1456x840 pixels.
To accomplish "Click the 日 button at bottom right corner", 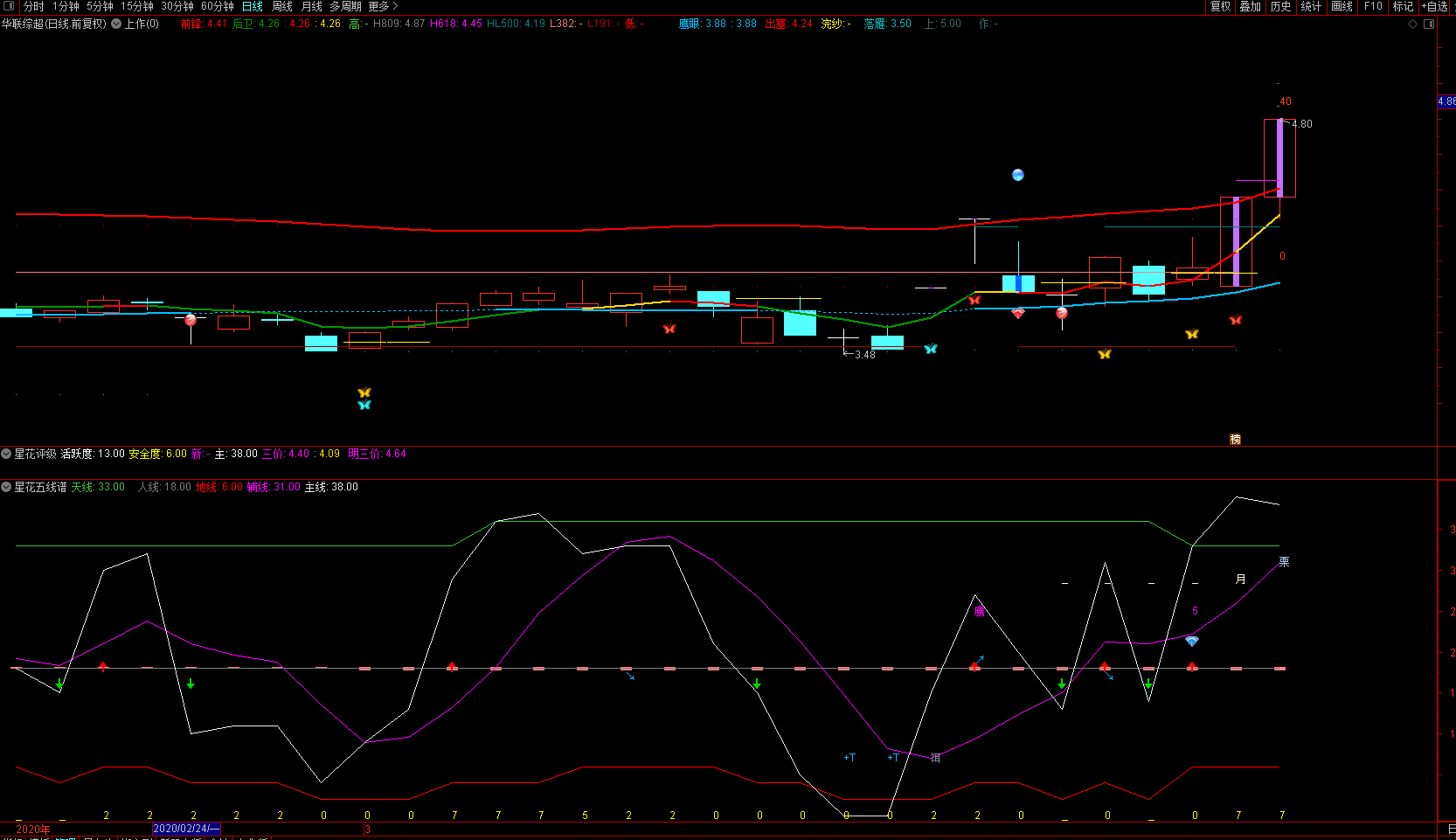I will 1451,829.
